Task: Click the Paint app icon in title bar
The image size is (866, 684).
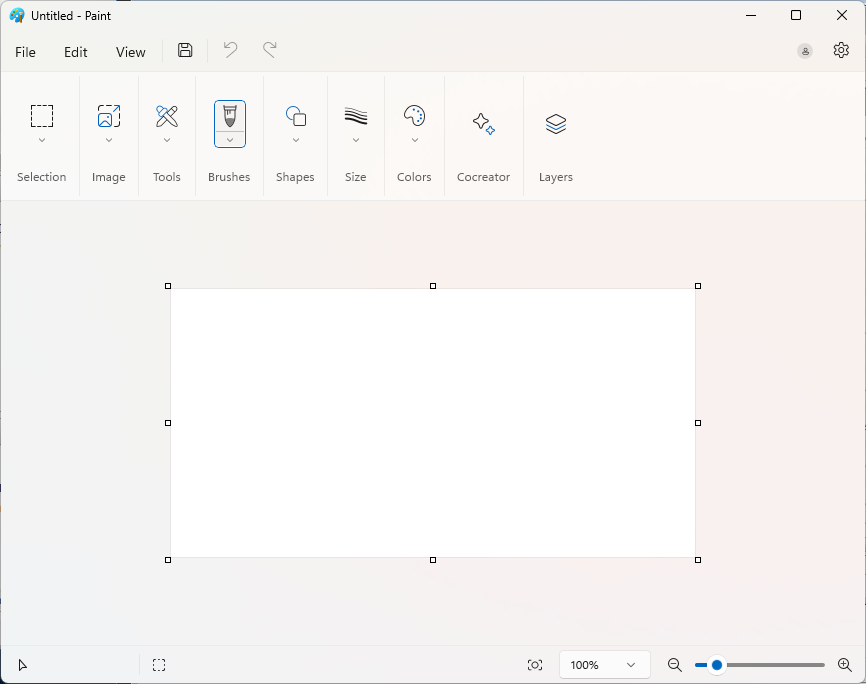Action: 17,15
